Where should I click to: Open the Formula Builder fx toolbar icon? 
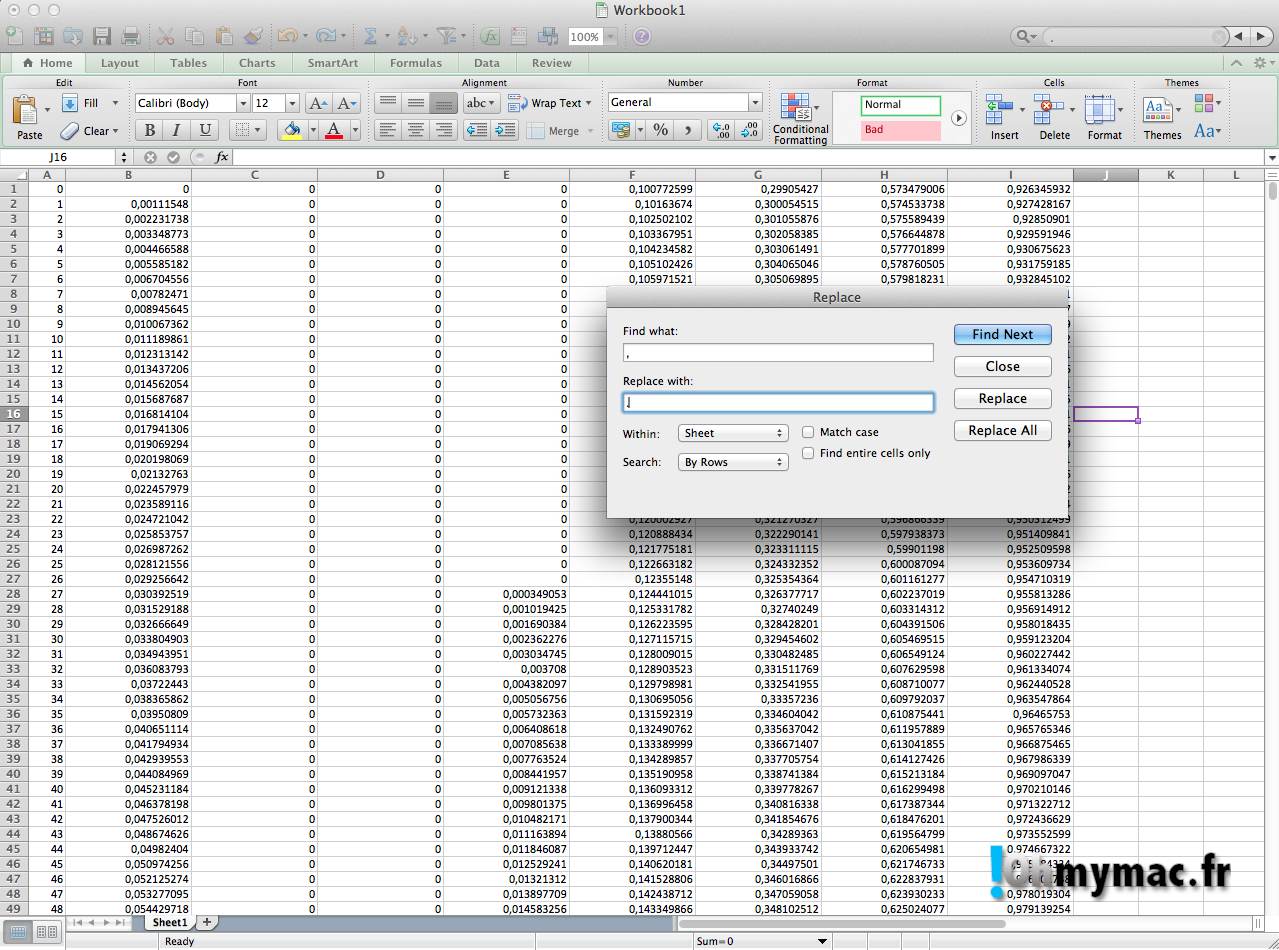point(489,36)
